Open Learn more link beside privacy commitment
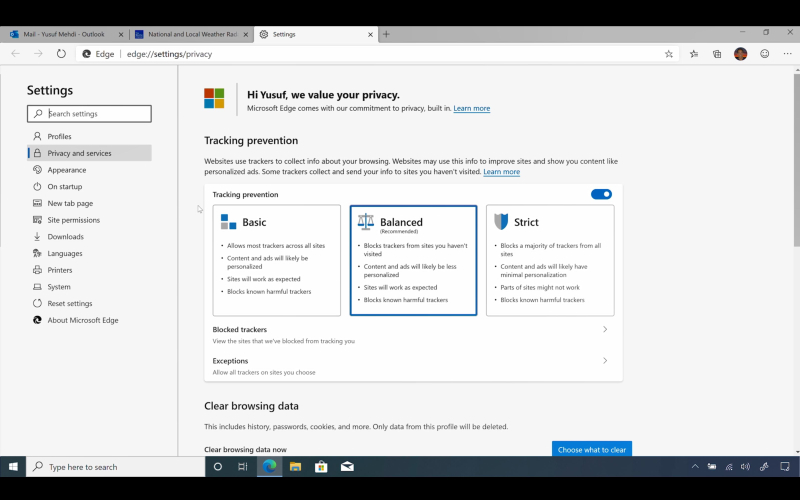This screenshot has width=800, height=500. tap(471, 108)
